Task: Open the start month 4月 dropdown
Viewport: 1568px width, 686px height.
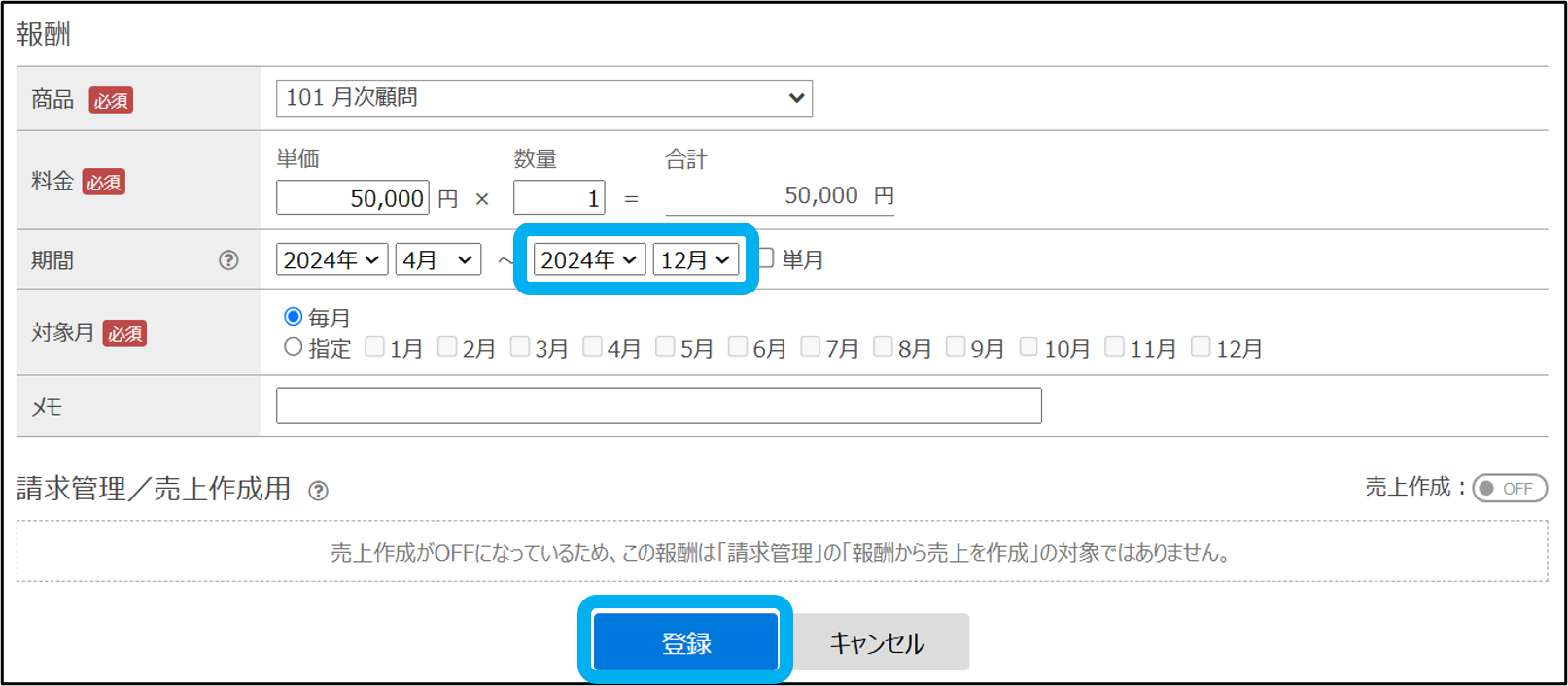Action: pos(437,259)
